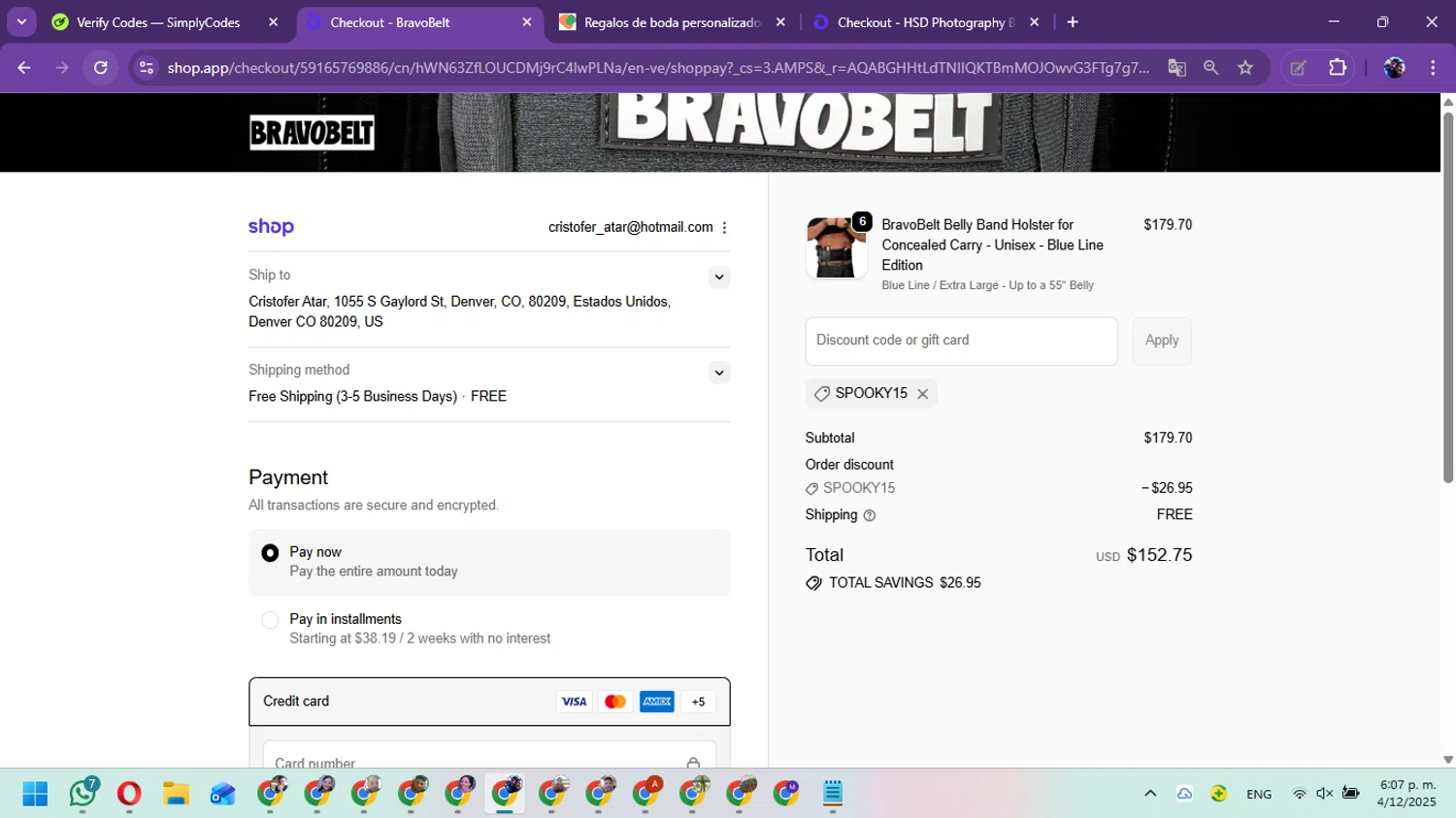Screen dimensions: 1456x818
Task: Click the pencil edit icon in the toolbar
Action: [1298, 68]
